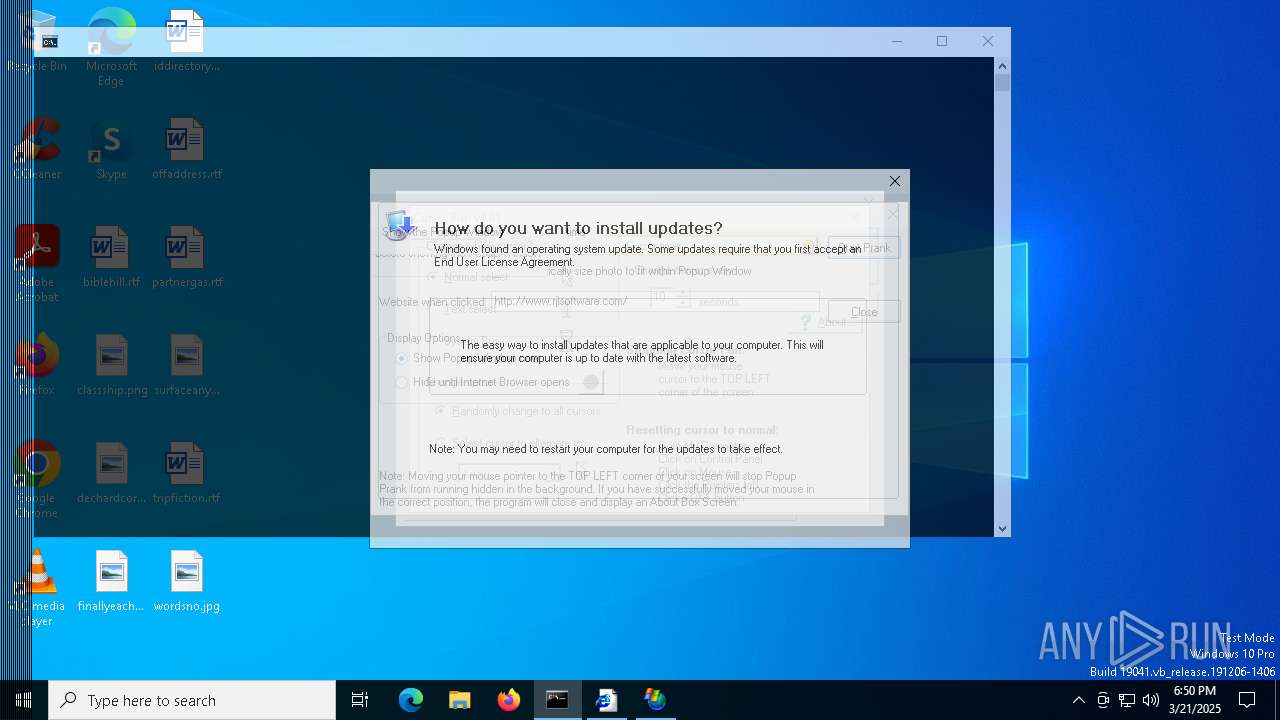
Task: Click the Meet Now camera tray icon
Action: tap(1103, 700)
